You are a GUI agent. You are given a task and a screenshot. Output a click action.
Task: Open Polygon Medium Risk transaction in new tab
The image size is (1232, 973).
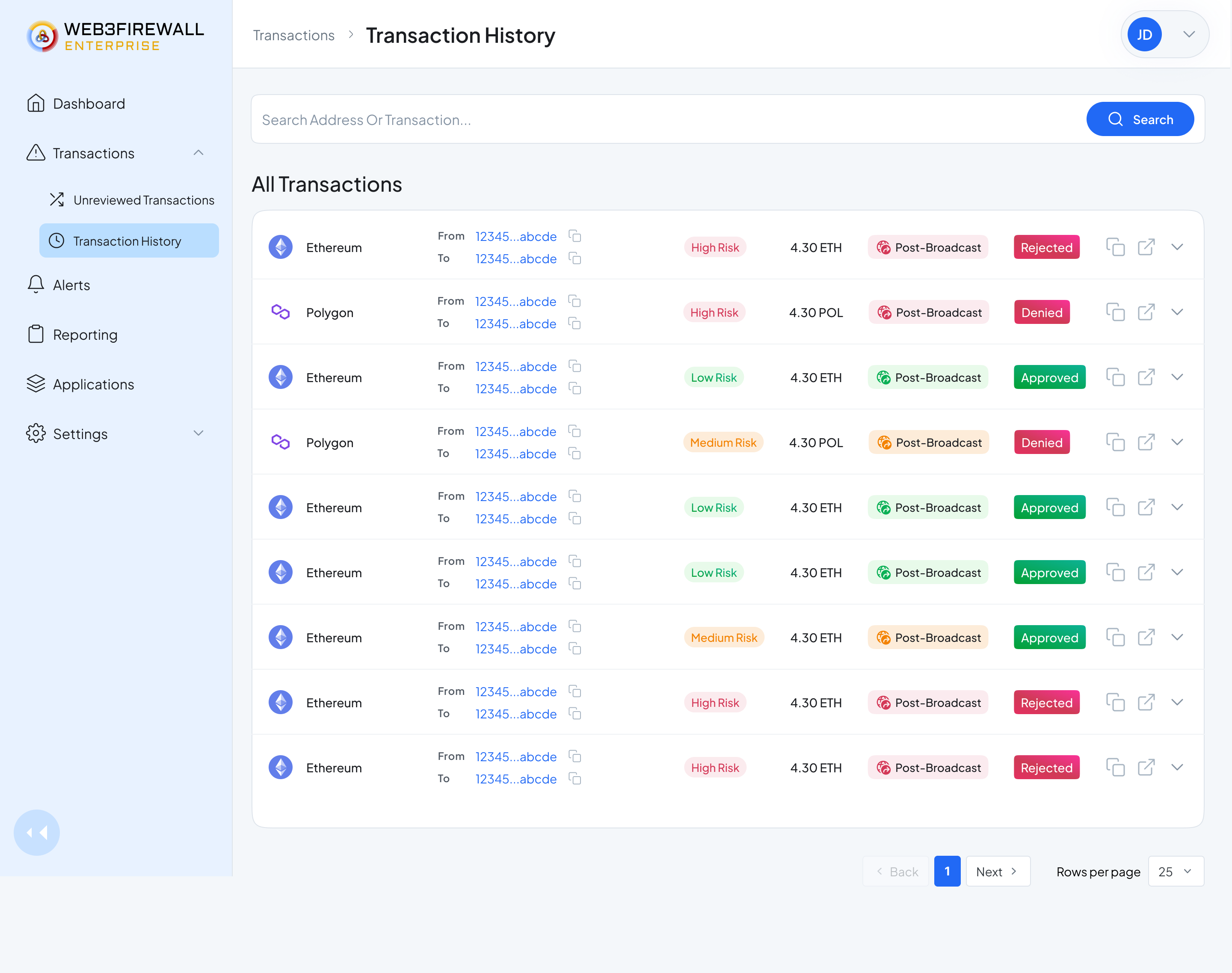[x=1146, y=442]
